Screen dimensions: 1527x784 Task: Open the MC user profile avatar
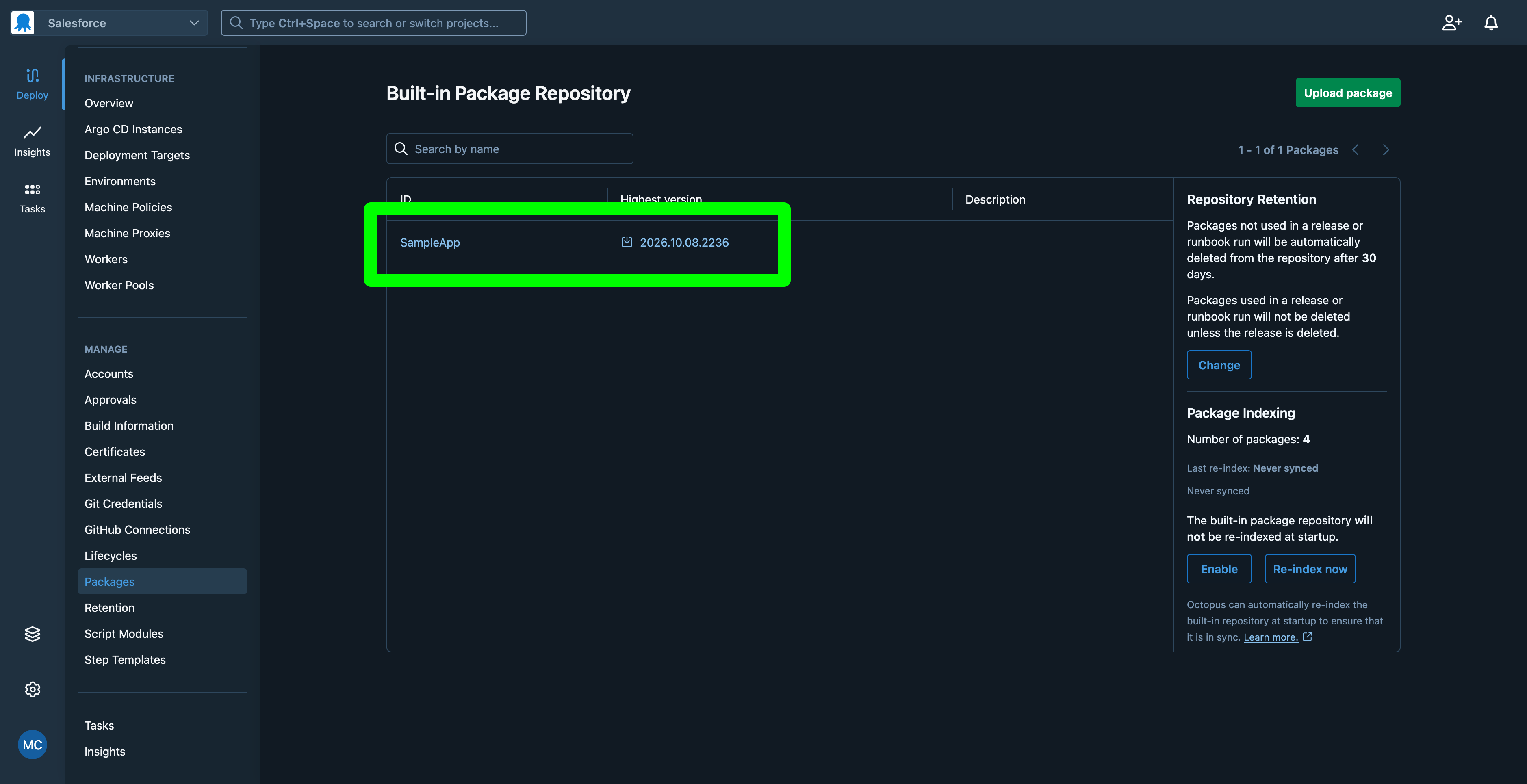click(x=32, y=744)
